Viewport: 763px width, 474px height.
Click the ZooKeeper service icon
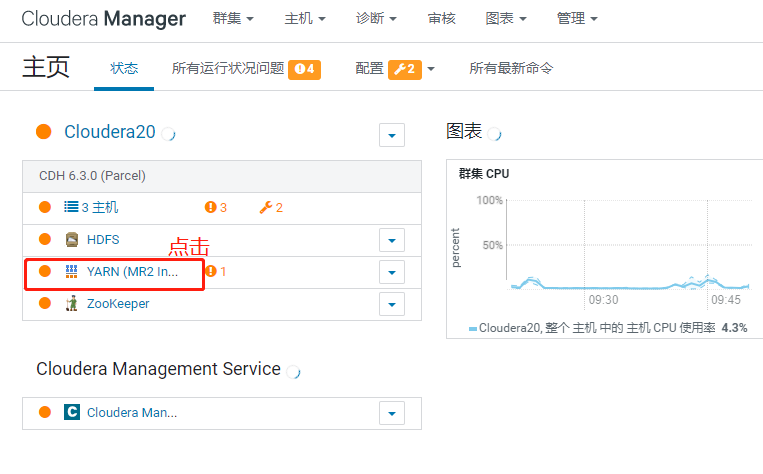[x=72, y=303]
